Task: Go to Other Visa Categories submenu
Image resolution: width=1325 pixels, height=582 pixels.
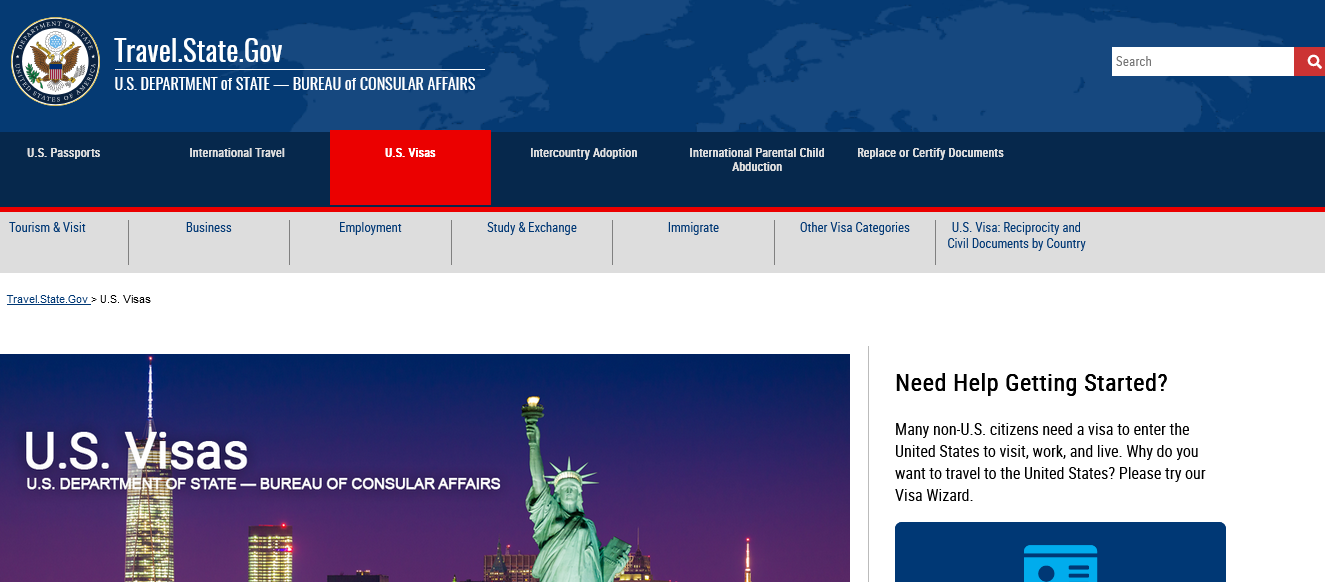Action: pyautogui.click(x=855, y=228)
